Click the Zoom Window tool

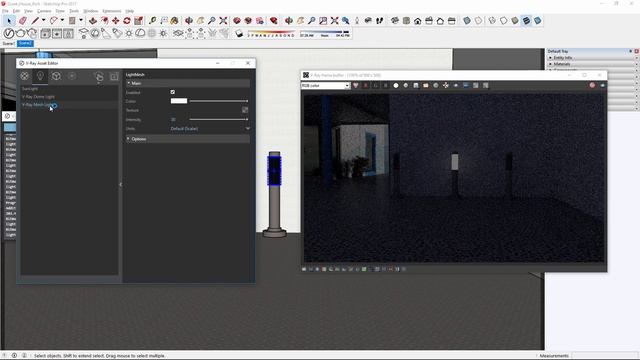(x=323, y=20)
